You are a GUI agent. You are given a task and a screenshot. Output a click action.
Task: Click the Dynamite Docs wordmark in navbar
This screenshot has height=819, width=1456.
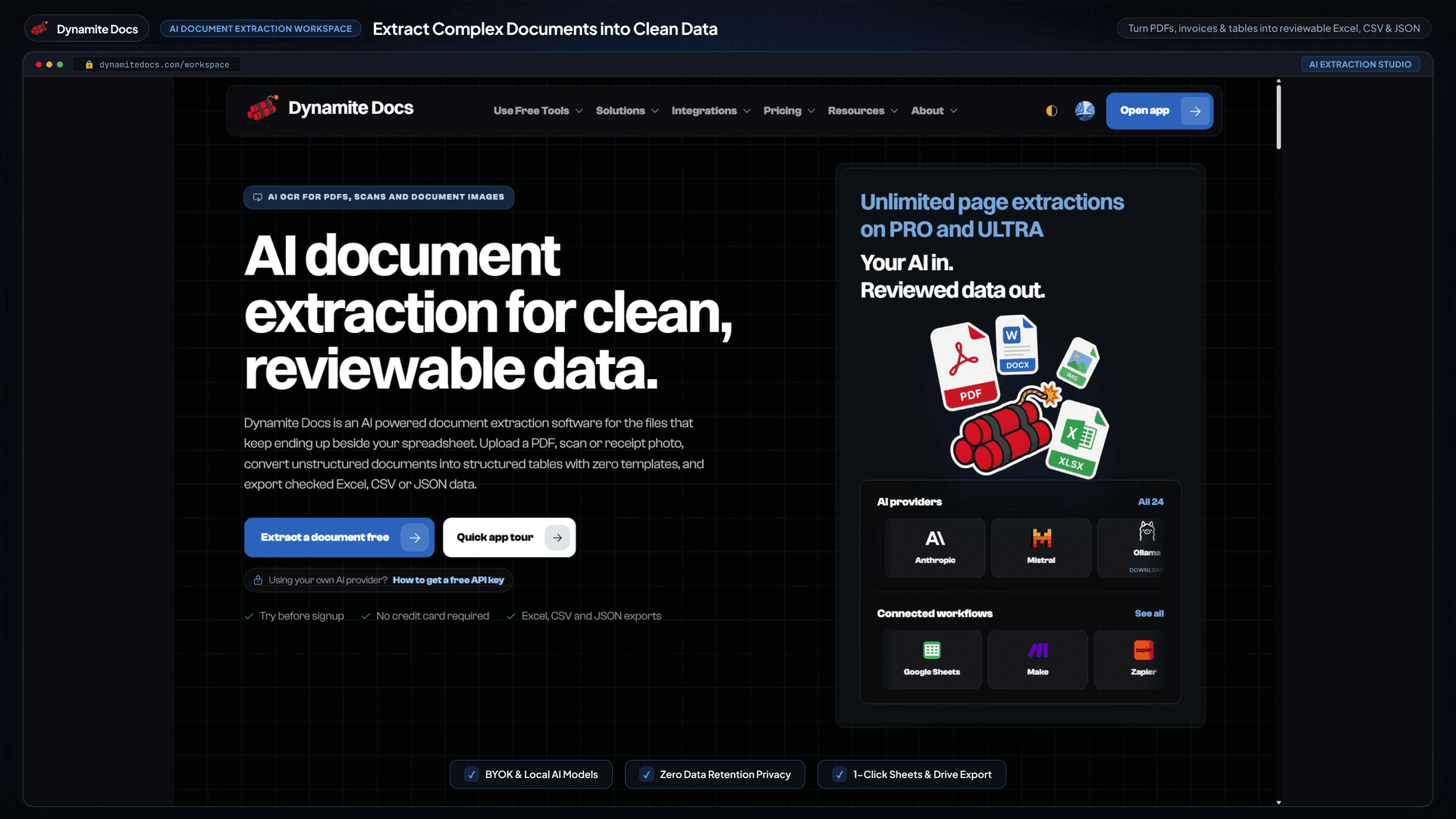click(350, 108)
